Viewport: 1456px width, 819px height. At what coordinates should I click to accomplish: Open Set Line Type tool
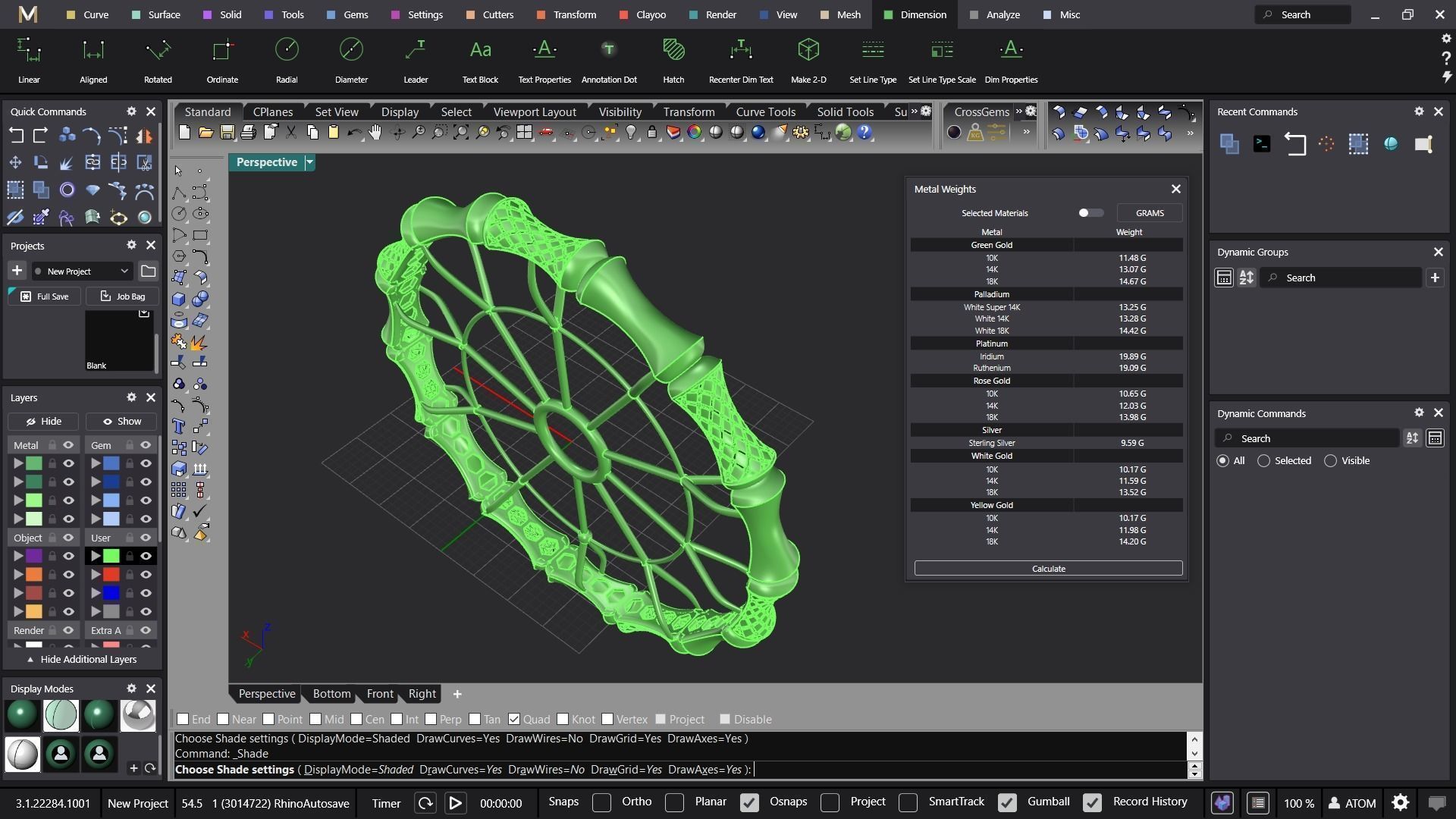point(873,59)
